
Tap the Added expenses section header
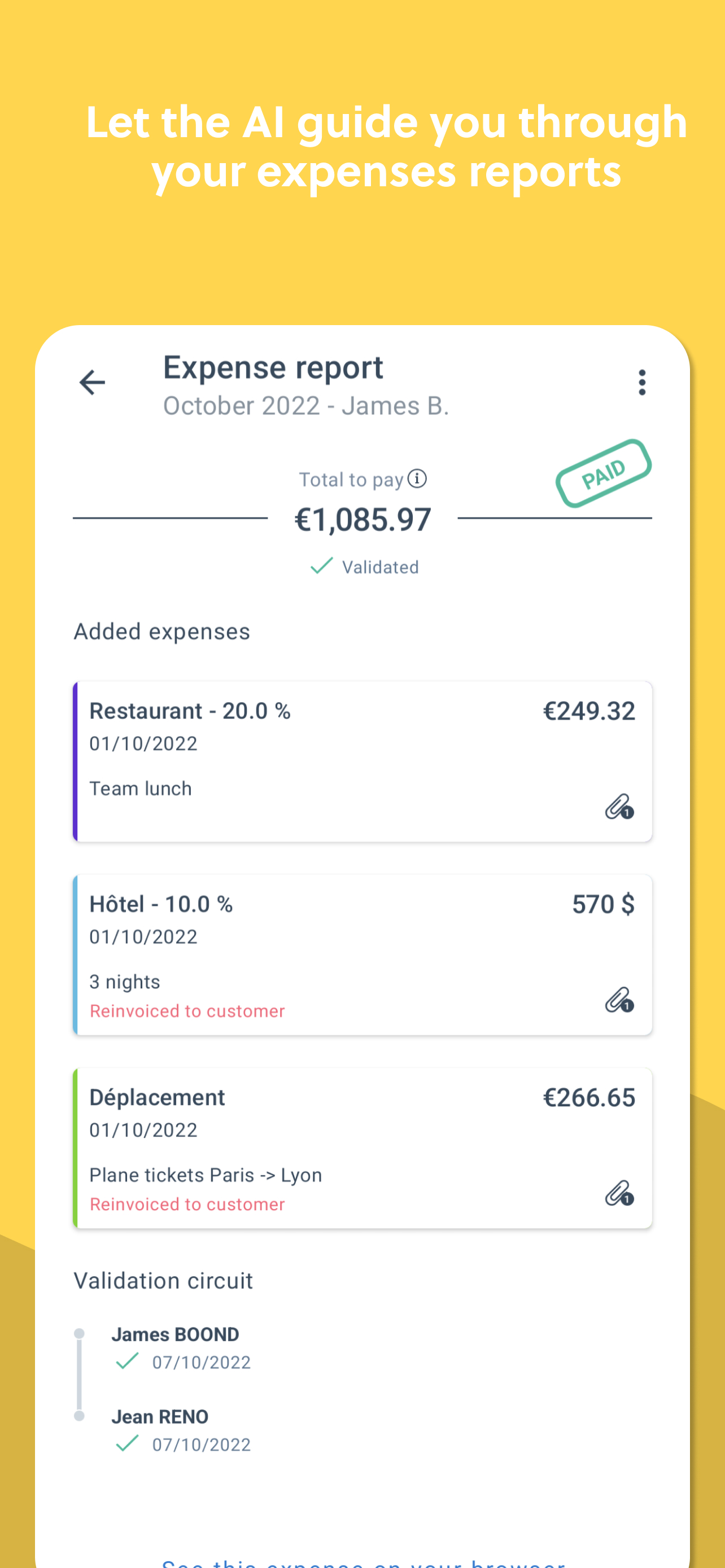pyautogui.click(x=162, y=632)
